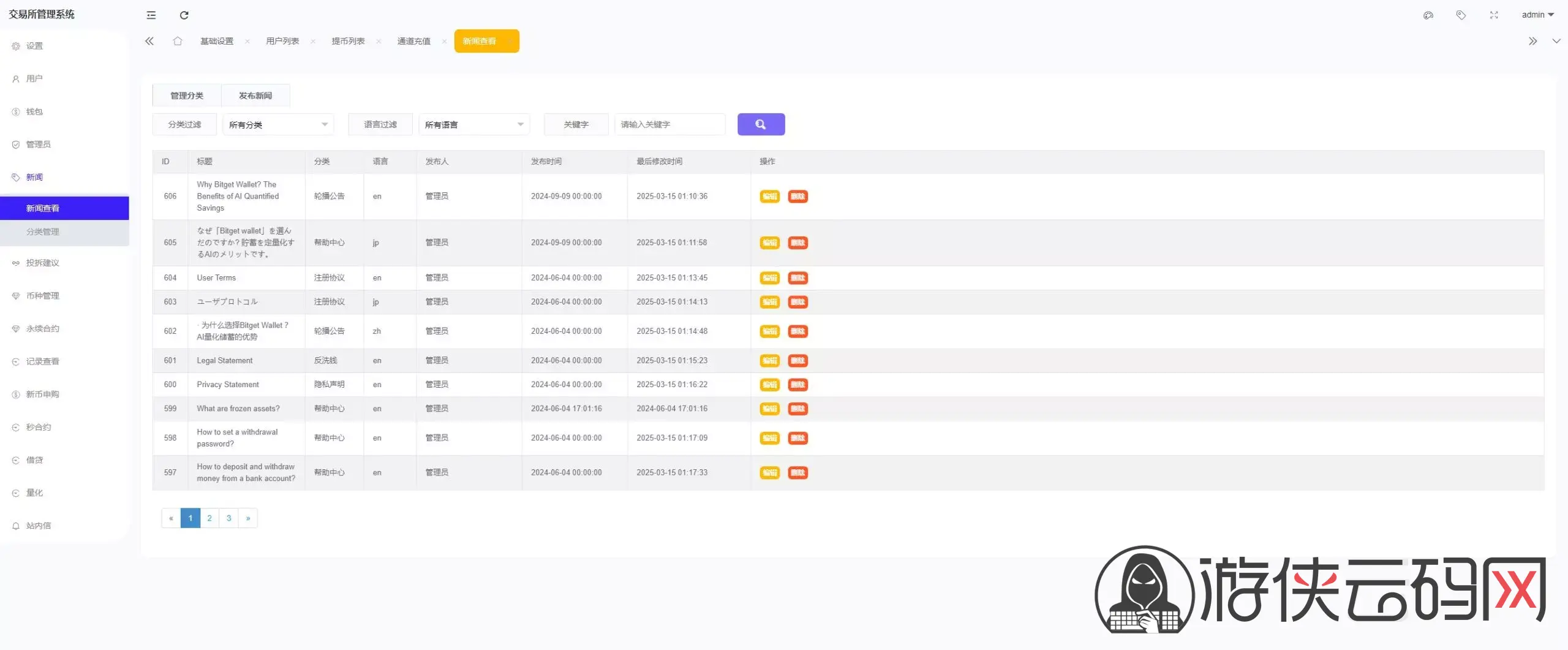Open the 所有语言 language filter dropdown
1568x650 pixels.
[x=474, y=124]
